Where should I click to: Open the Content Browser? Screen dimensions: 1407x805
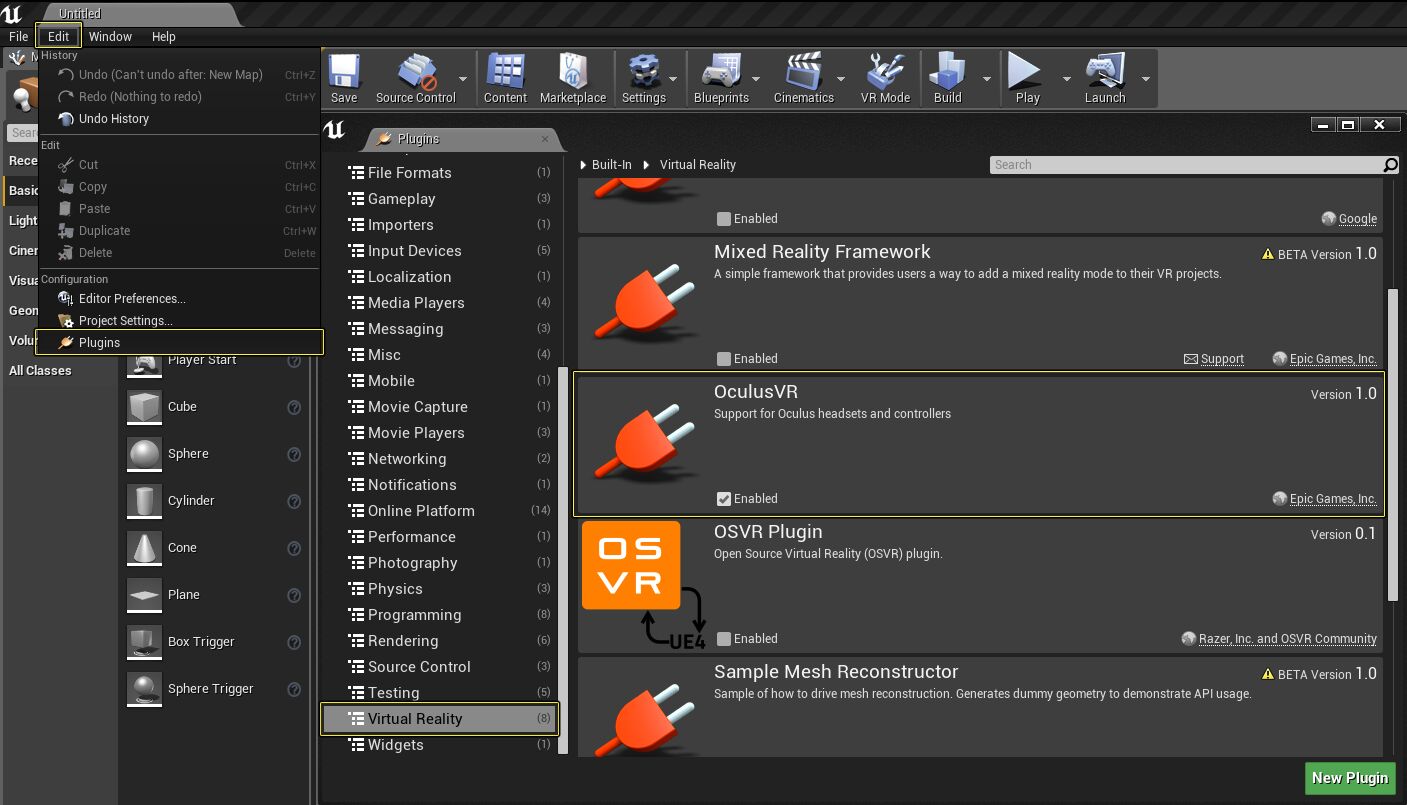coord(505,78)
